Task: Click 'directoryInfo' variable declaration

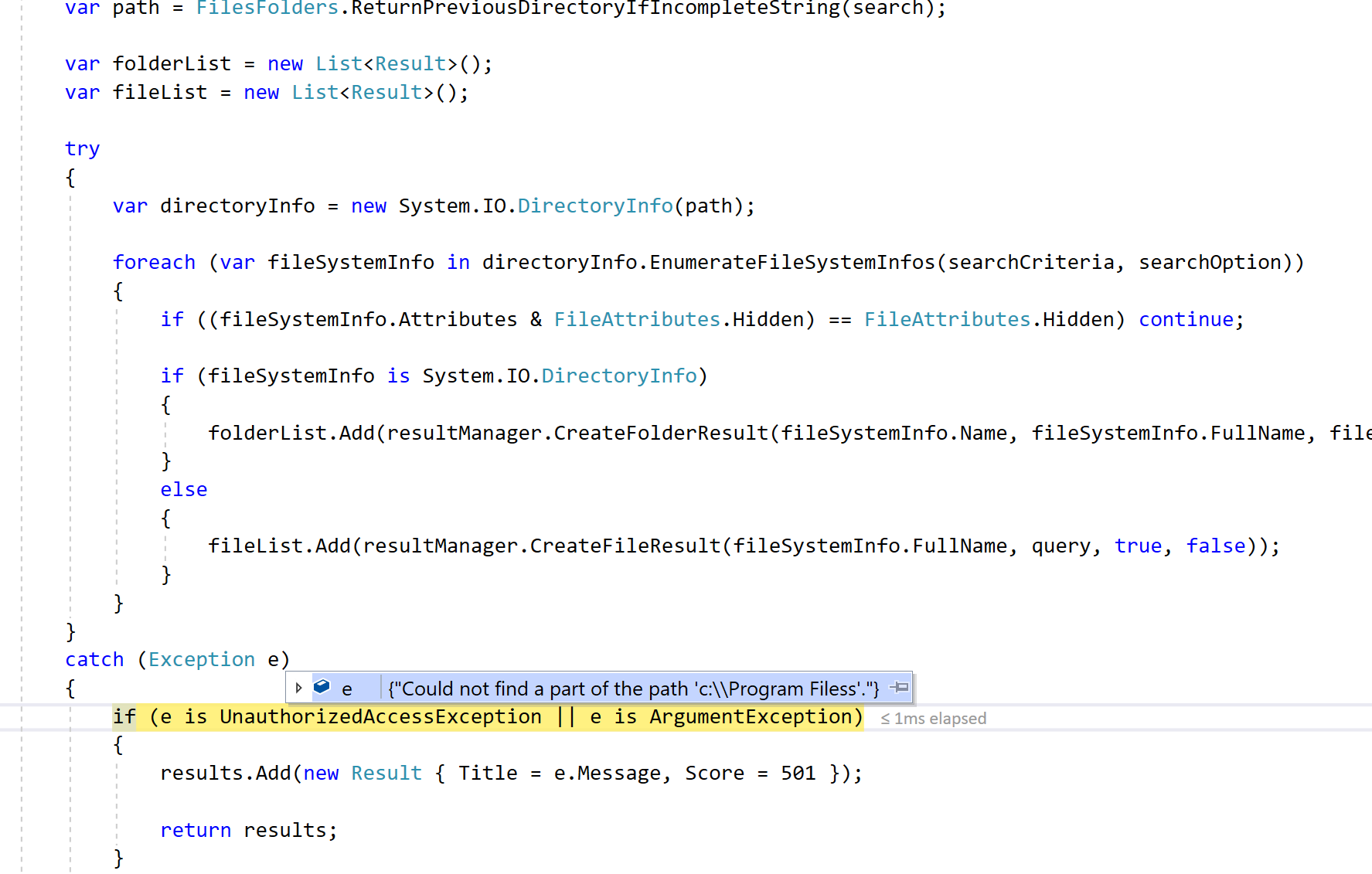Action: pos(237,206)
